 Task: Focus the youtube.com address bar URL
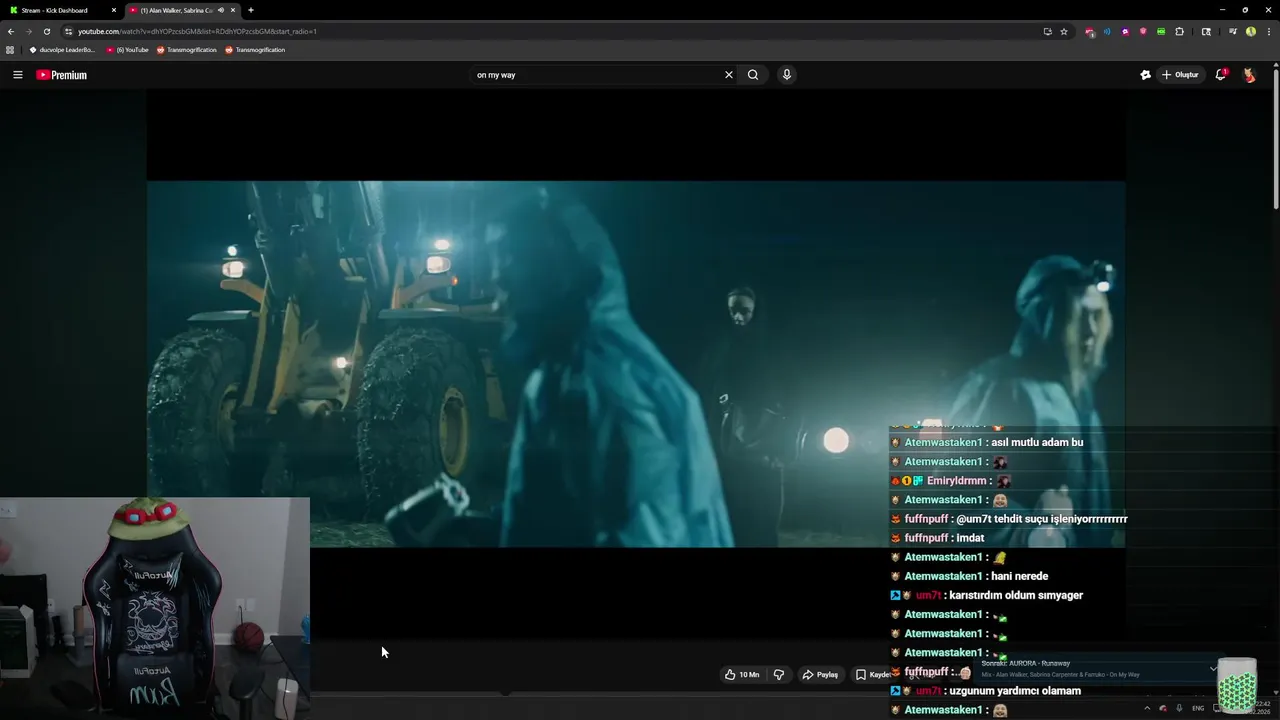pos(197,31)
